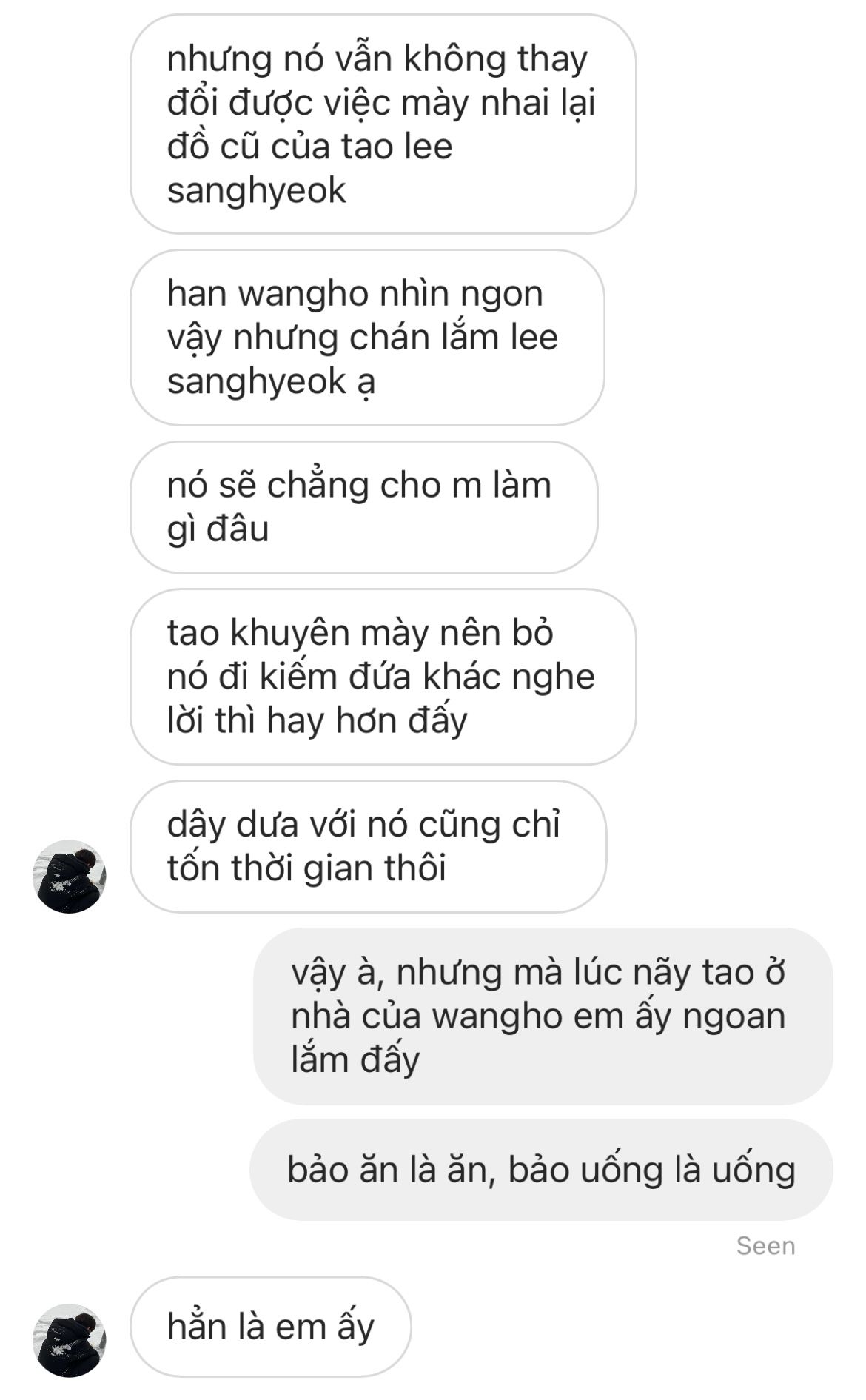Tap the 'Seen' status label
This screenshot has height=1400, width=866.
(765, 1246)
